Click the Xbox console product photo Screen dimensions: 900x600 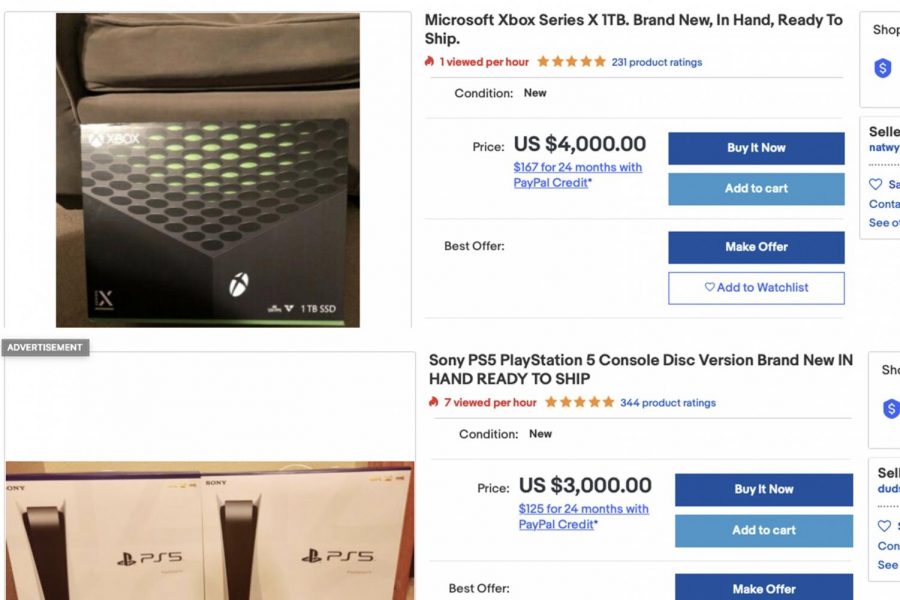click(x=205, y=170)
